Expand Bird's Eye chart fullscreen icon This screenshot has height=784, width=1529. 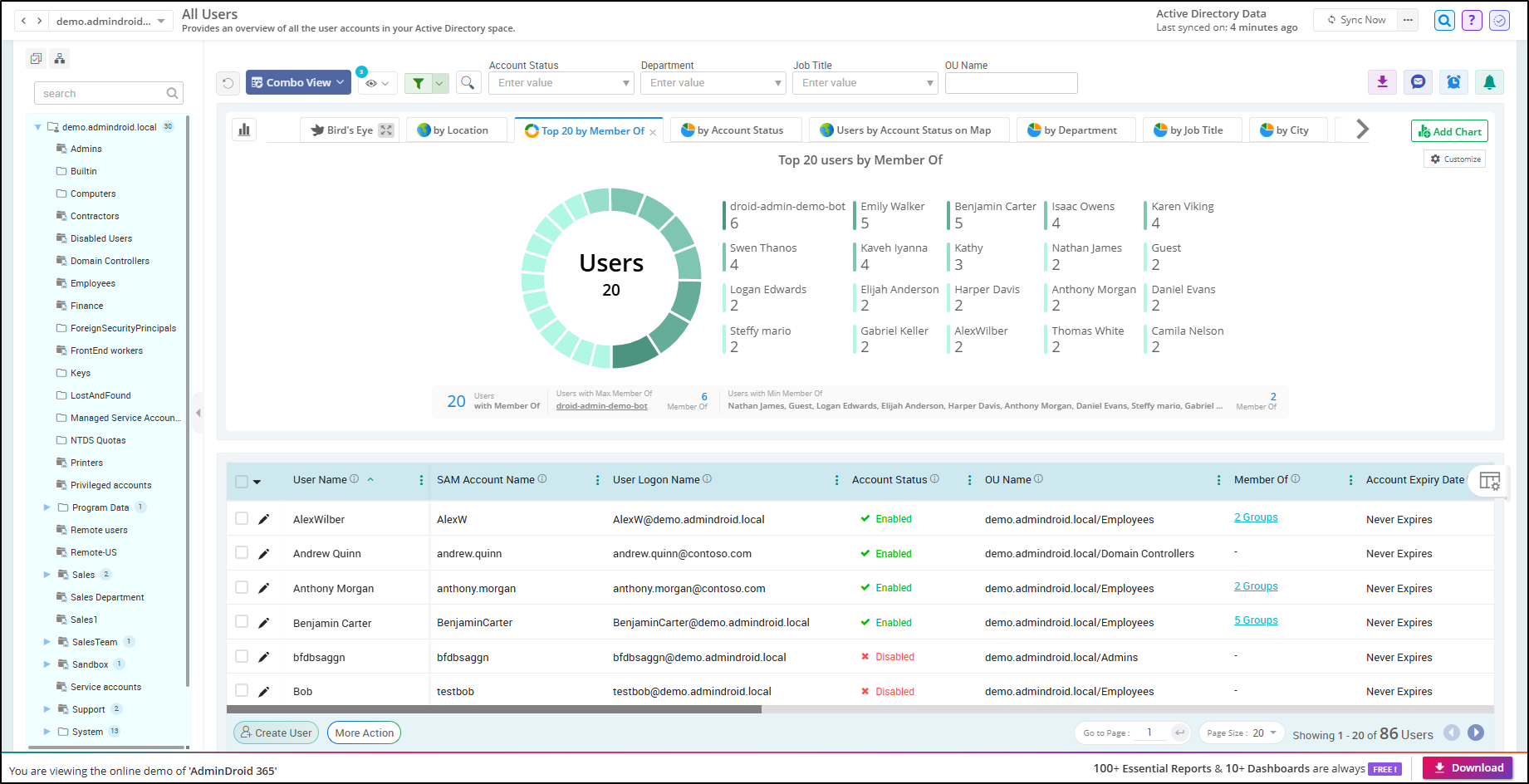point(386,130)
